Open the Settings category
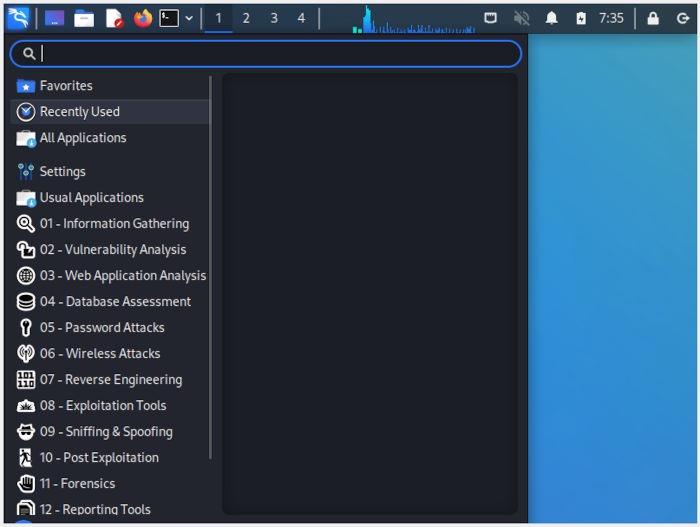The image size is (700, 527). pos(110,171)
